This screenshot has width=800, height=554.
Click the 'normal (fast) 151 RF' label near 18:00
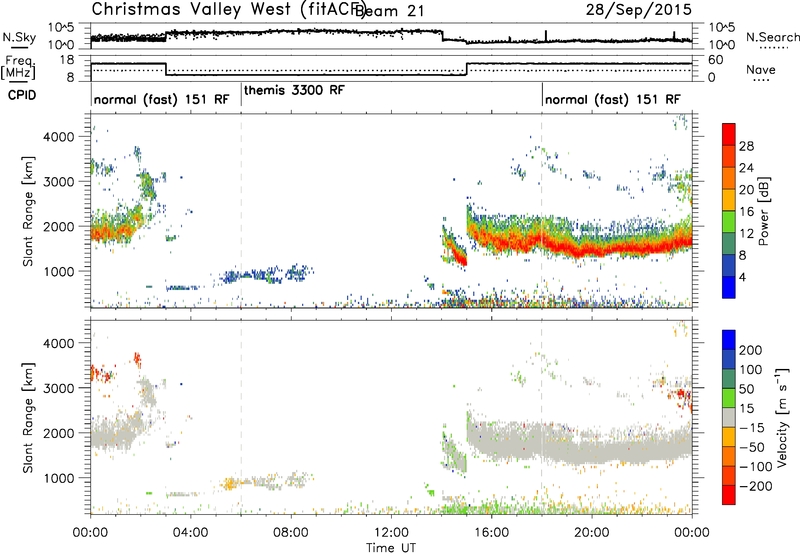pos(612,99)
